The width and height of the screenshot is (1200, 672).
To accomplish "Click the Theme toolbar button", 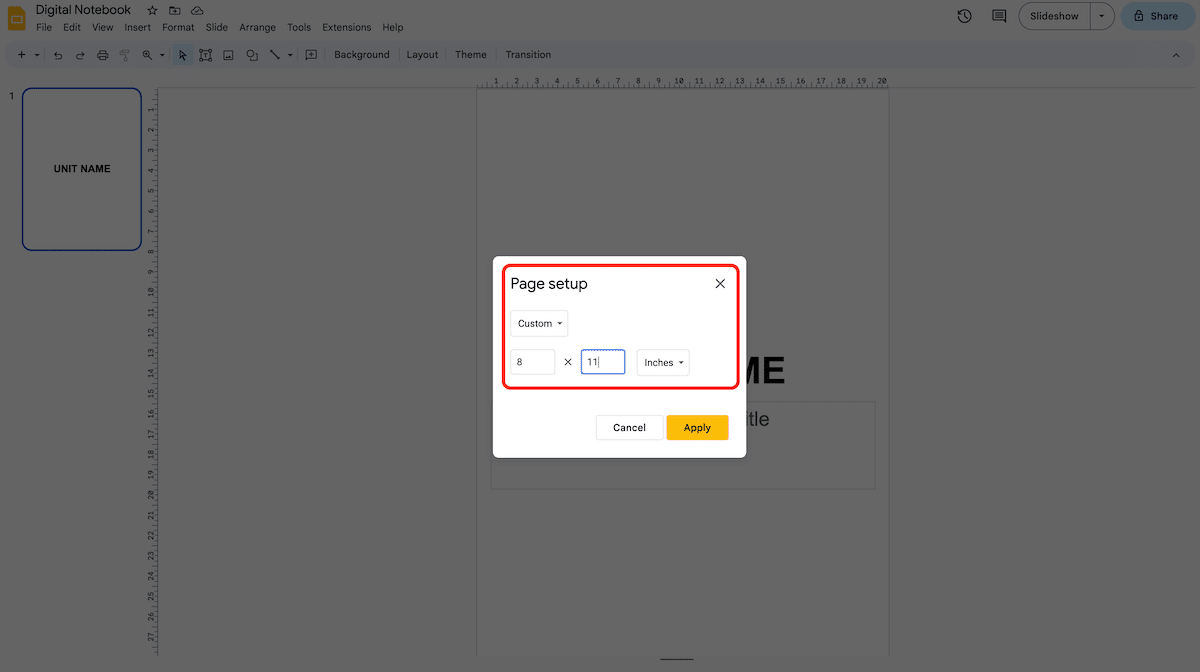I will pos(471,55).
